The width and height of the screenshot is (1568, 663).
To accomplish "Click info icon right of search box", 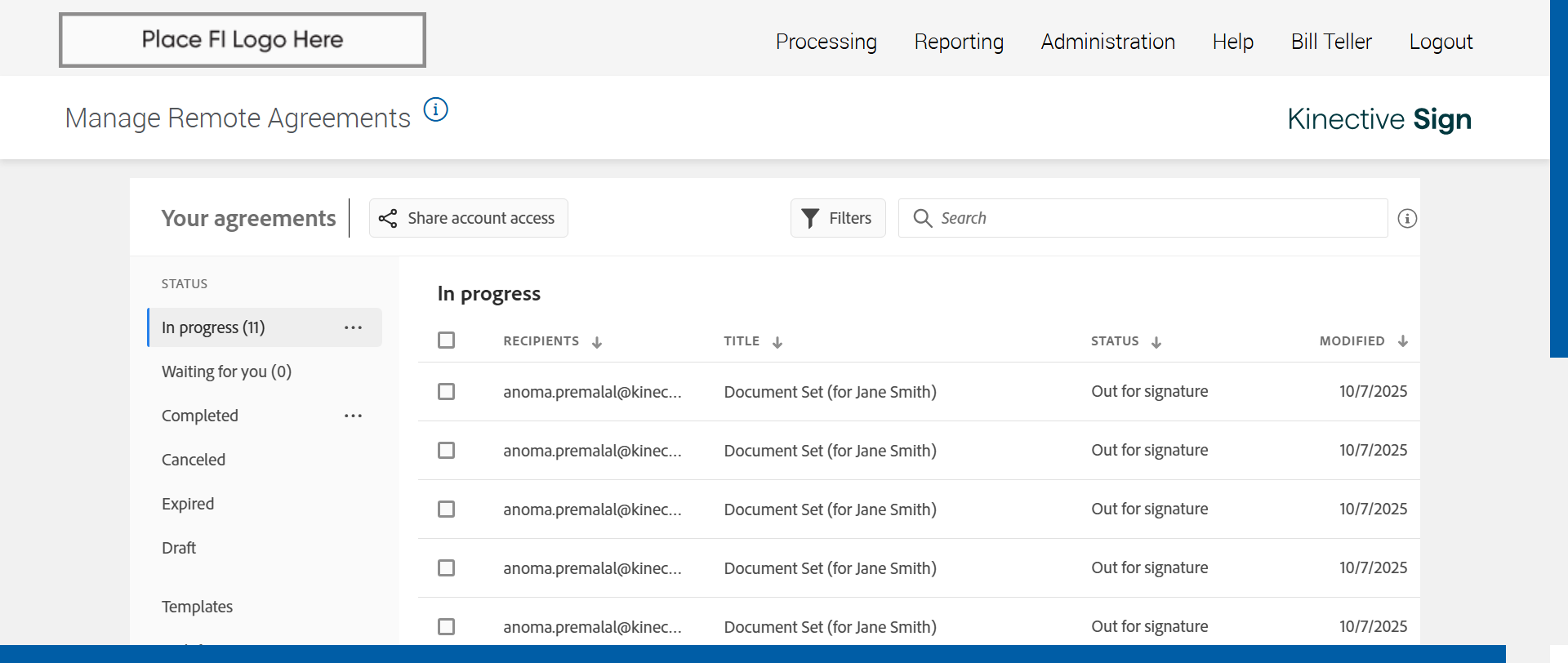I will tap(1407, 219).
